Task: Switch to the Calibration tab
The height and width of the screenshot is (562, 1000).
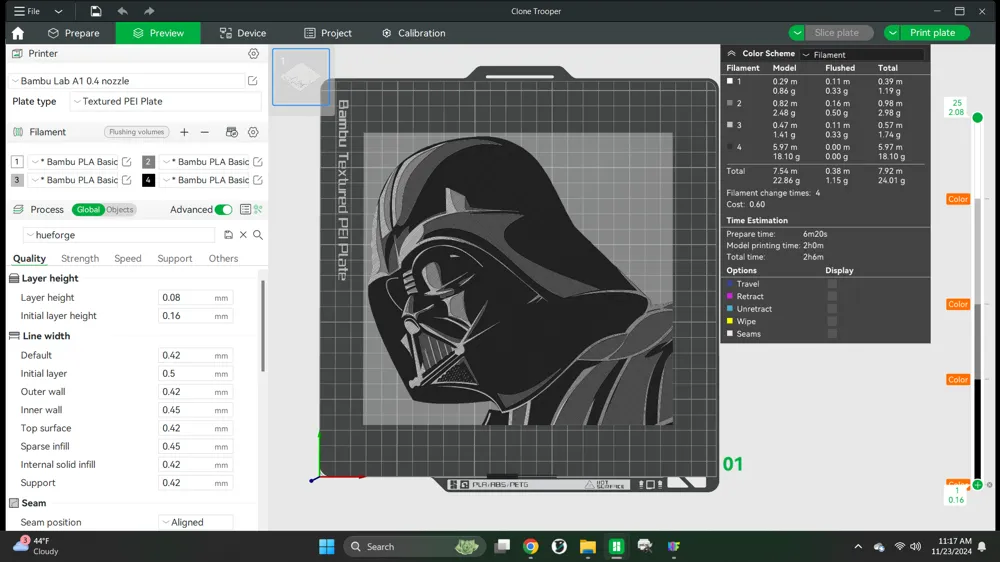Action: click(414, 33)
